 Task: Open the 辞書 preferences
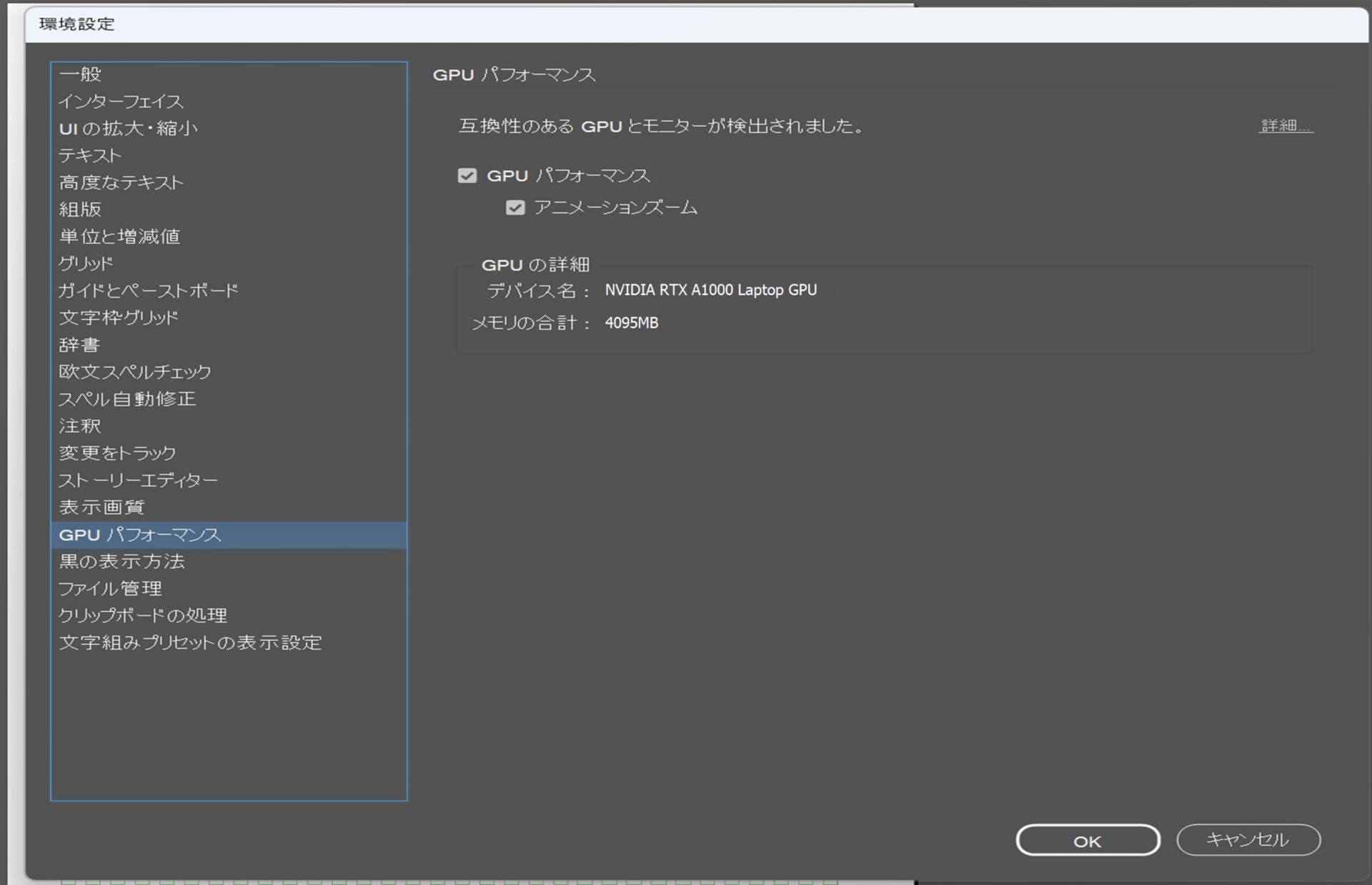tap(79, 344)
